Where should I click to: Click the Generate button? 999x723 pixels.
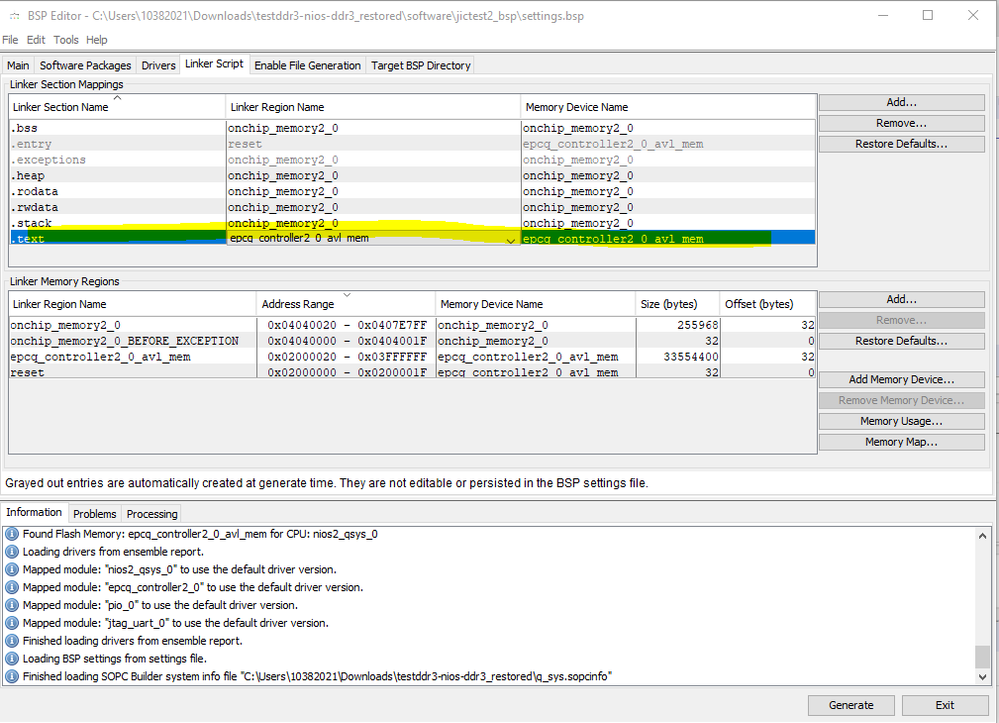(x=851, y=705)
